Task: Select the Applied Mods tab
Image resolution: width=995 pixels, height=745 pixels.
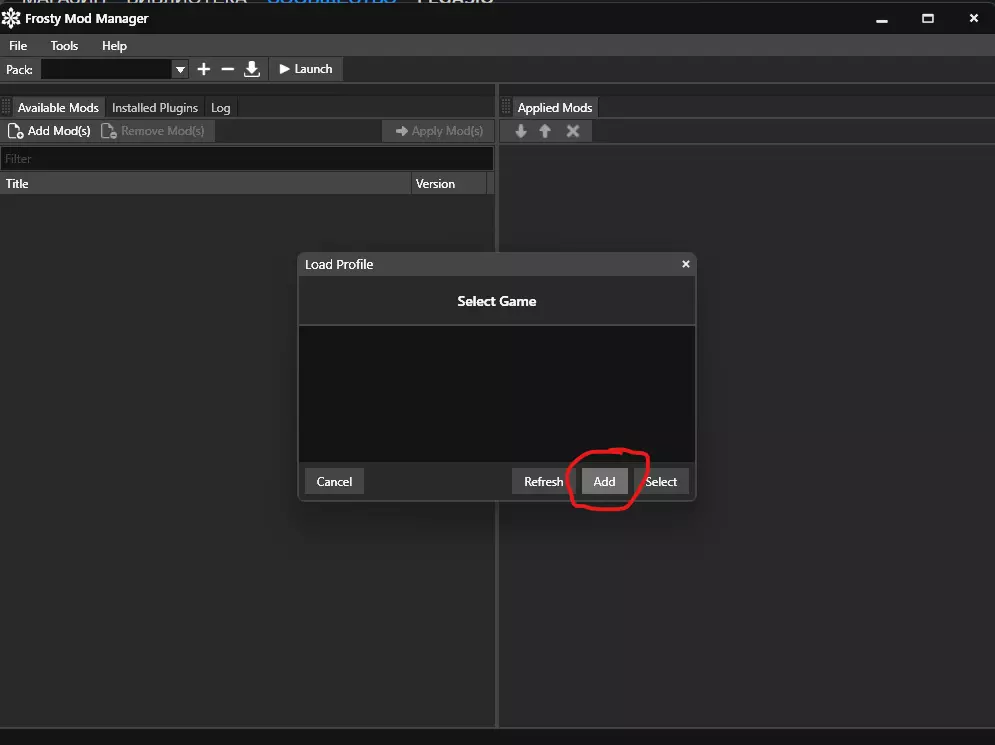Action: pos(555,108)
